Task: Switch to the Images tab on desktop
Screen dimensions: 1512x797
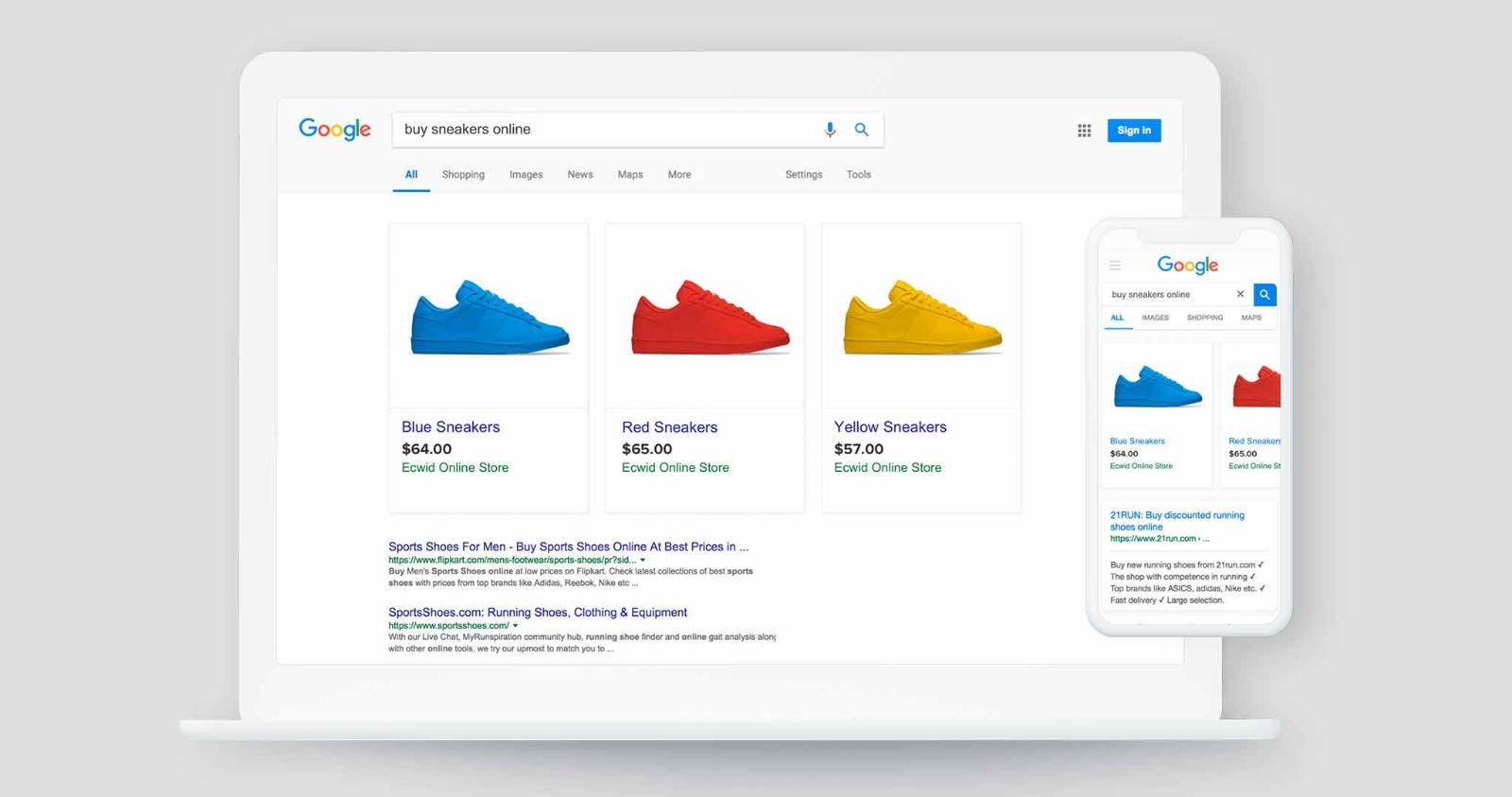Action: coord(525,175)
